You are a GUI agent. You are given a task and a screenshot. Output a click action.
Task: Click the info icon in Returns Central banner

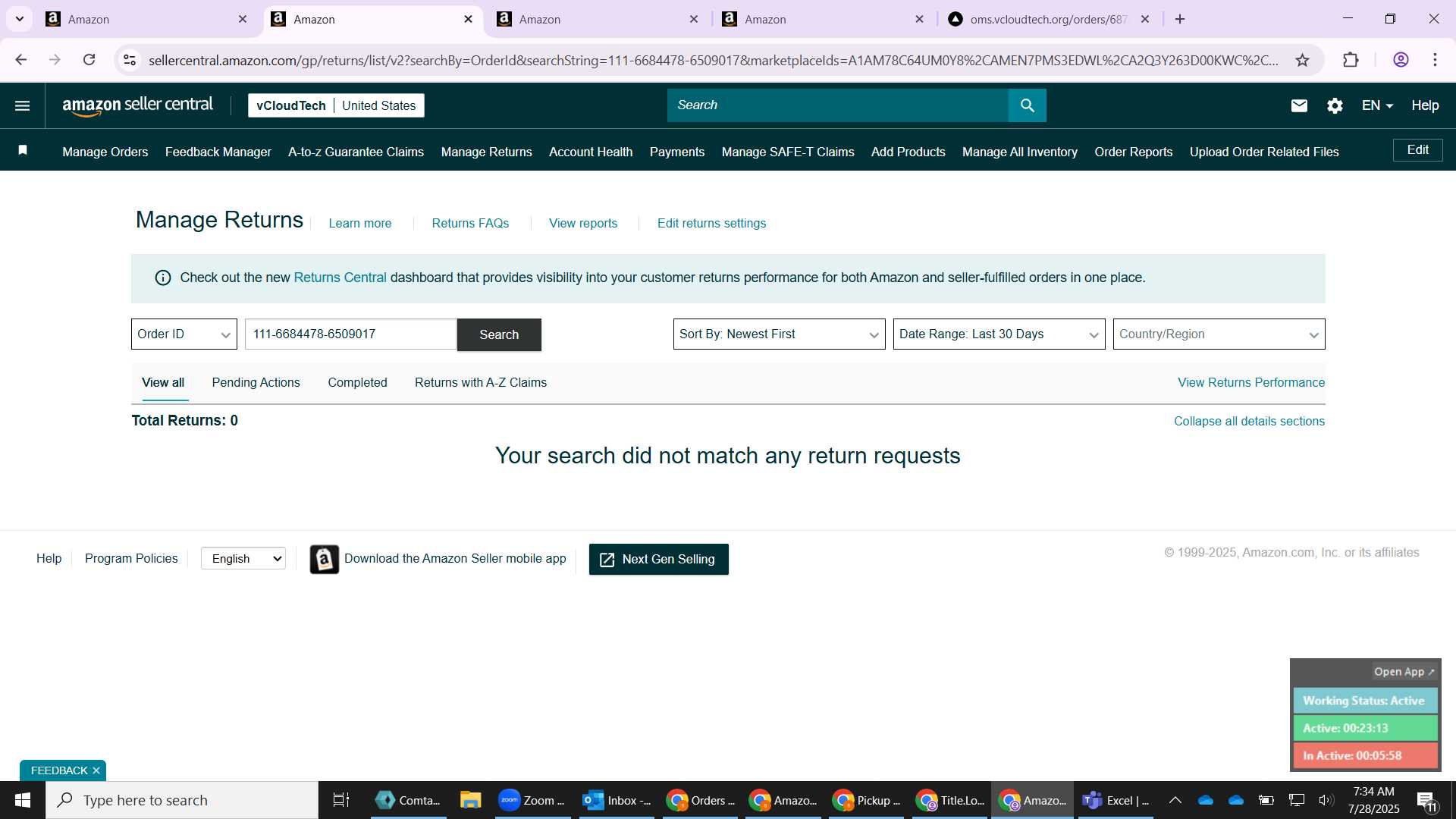[163, 278]
